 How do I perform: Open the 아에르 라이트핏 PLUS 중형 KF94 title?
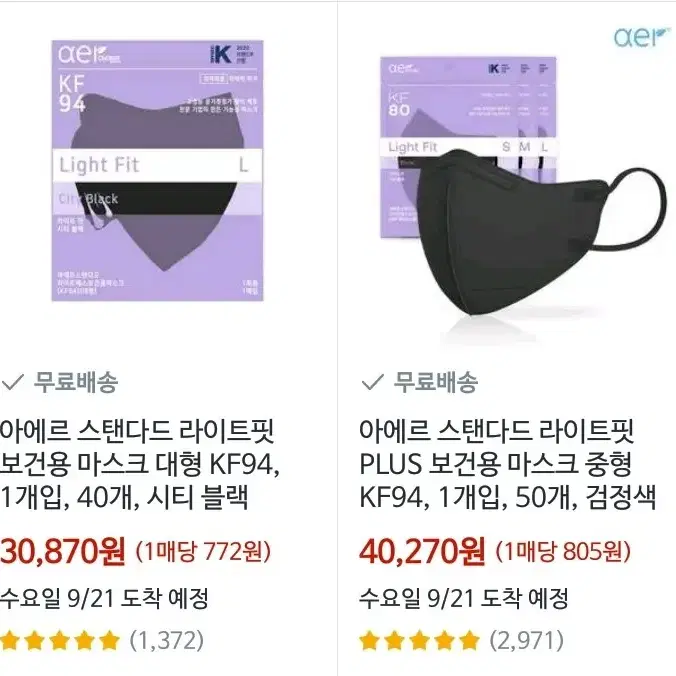click(x=508, y=464)
